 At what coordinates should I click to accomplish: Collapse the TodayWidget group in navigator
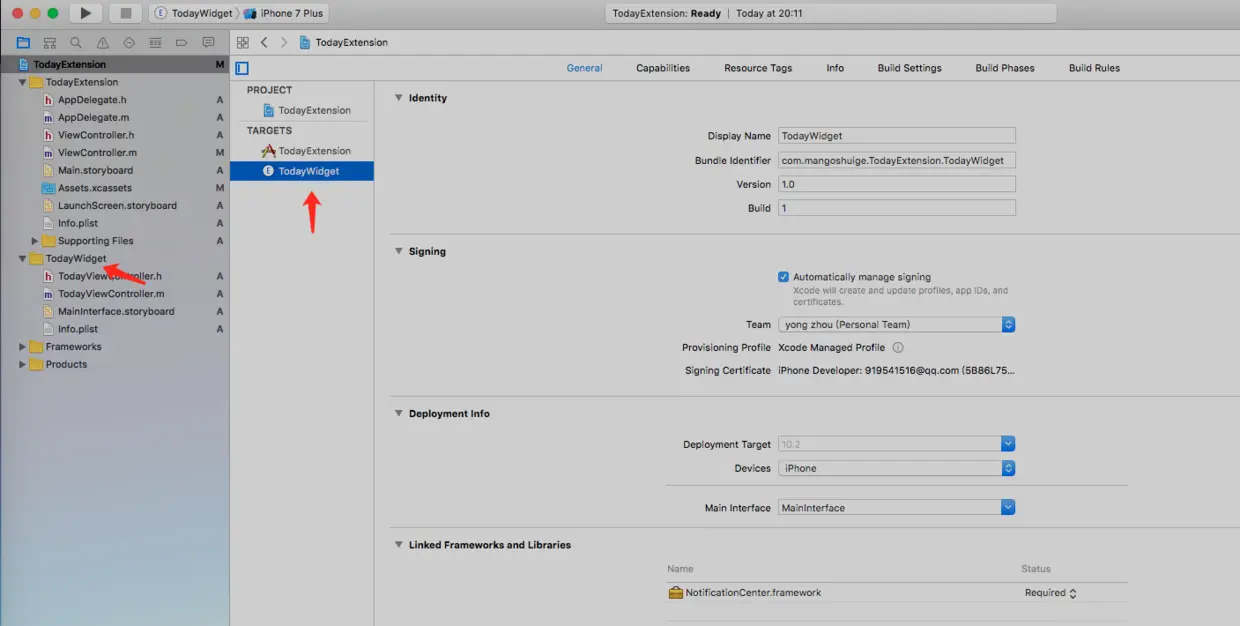click(x=22, y=259)
